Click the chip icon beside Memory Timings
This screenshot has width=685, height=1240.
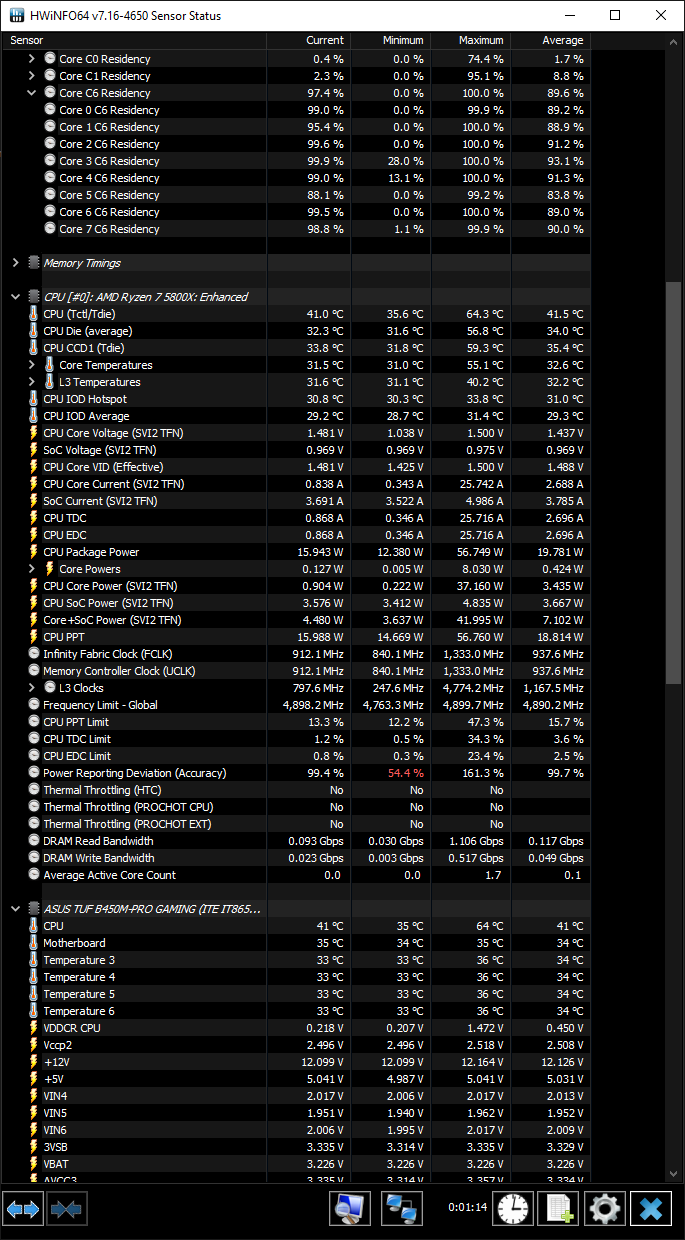coord(34,263)
